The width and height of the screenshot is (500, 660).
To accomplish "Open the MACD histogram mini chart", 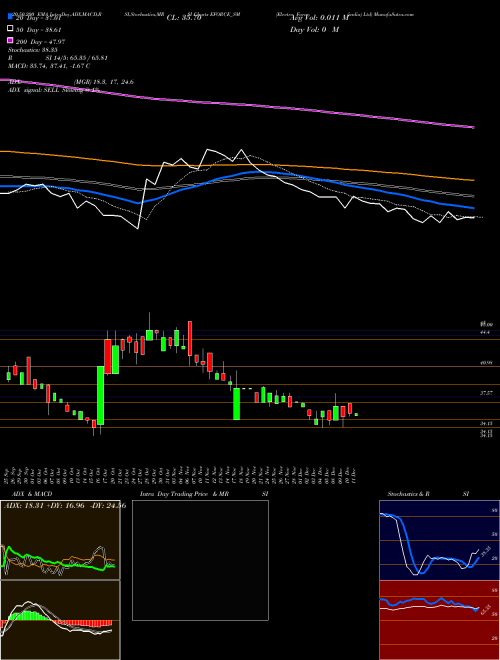I will click(60, 620).
